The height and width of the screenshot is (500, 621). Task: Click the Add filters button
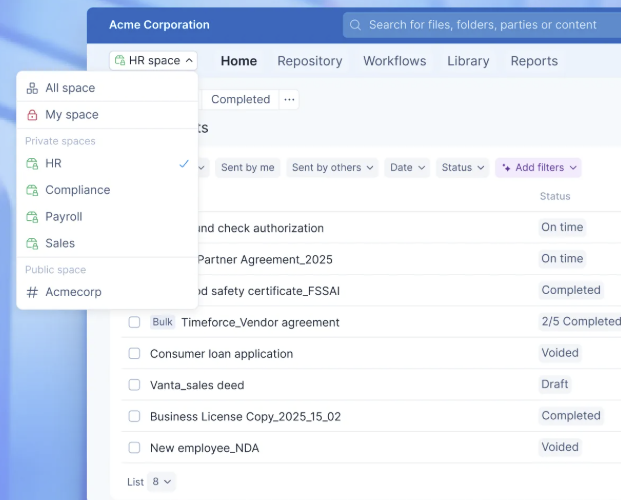(538, 168)
